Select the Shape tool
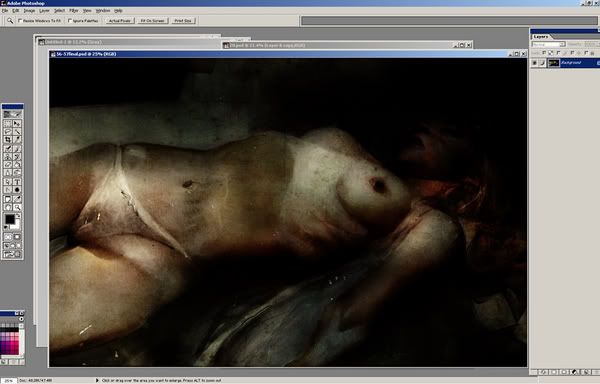Image resolution: width=600 pixels, height=384 pixels. pyautogui.click(x=17, y=190)
